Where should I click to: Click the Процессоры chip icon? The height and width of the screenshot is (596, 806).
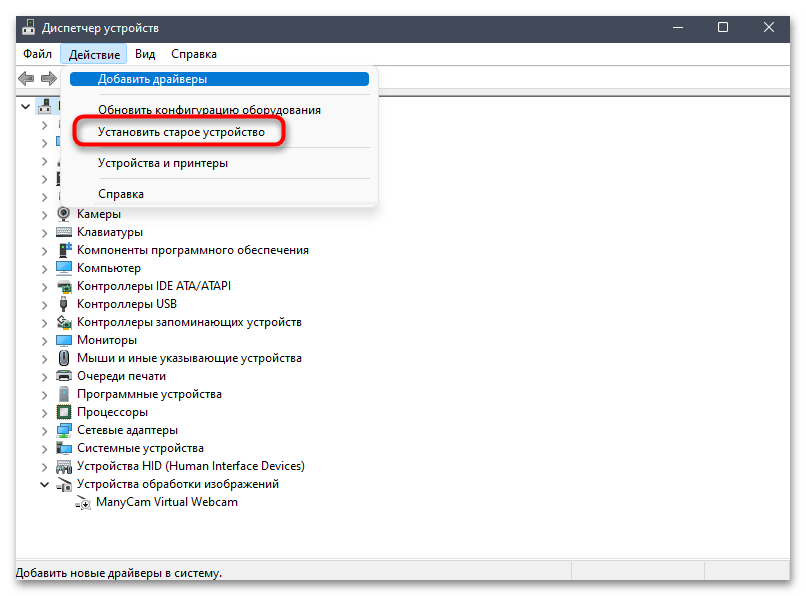click(64, 412)
